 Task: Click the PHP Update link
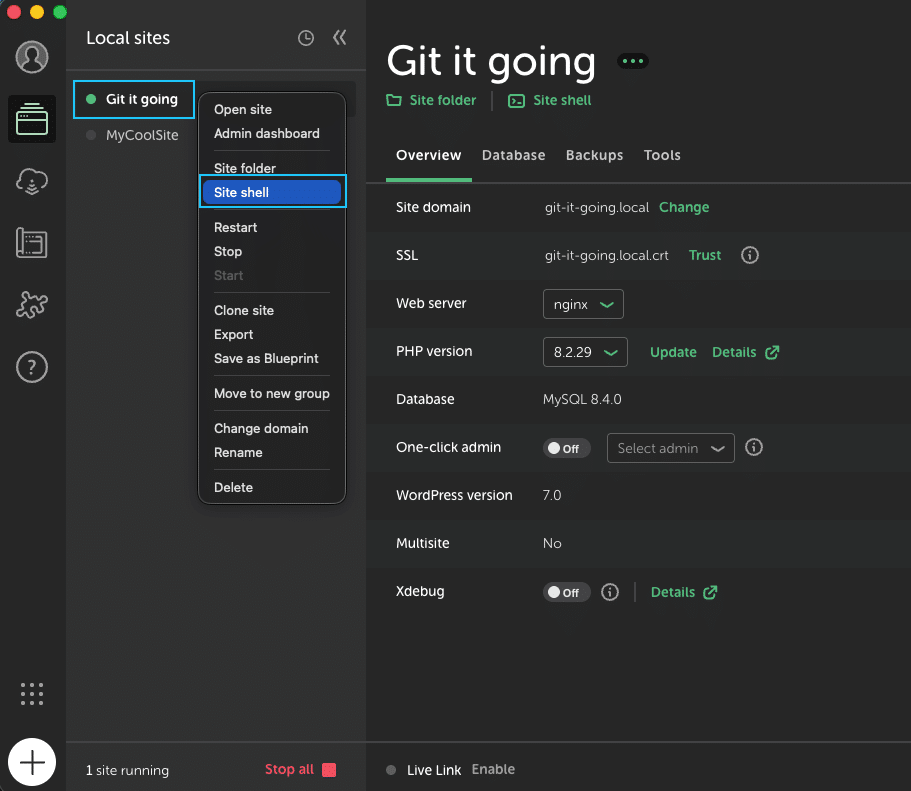click(673, 352)
